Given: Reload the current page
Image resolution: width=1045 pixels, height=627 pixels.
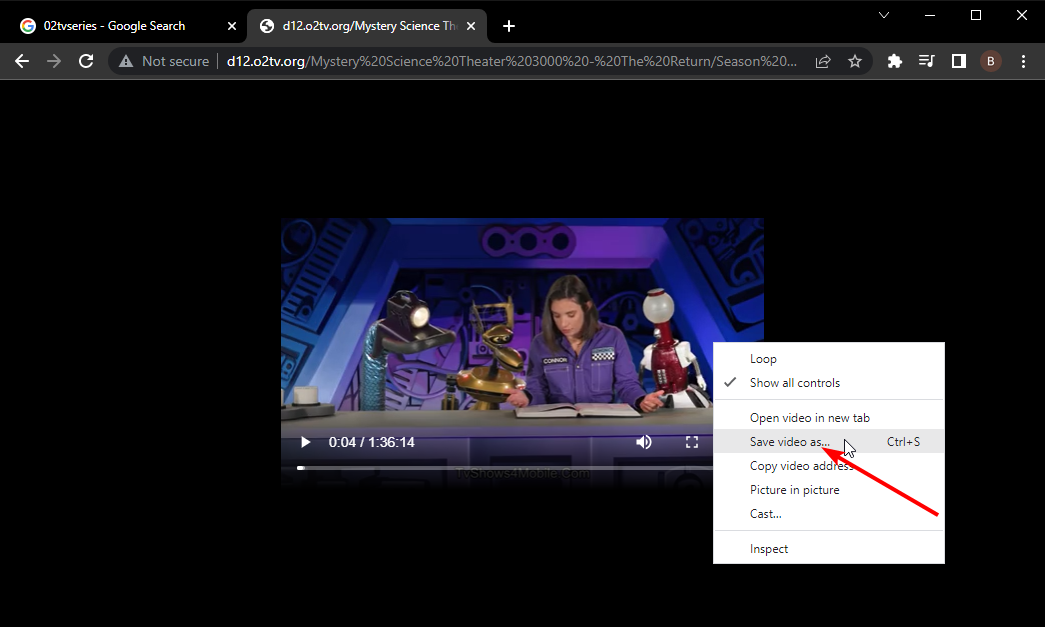Looking at the screenshot, I should (86, 61).
